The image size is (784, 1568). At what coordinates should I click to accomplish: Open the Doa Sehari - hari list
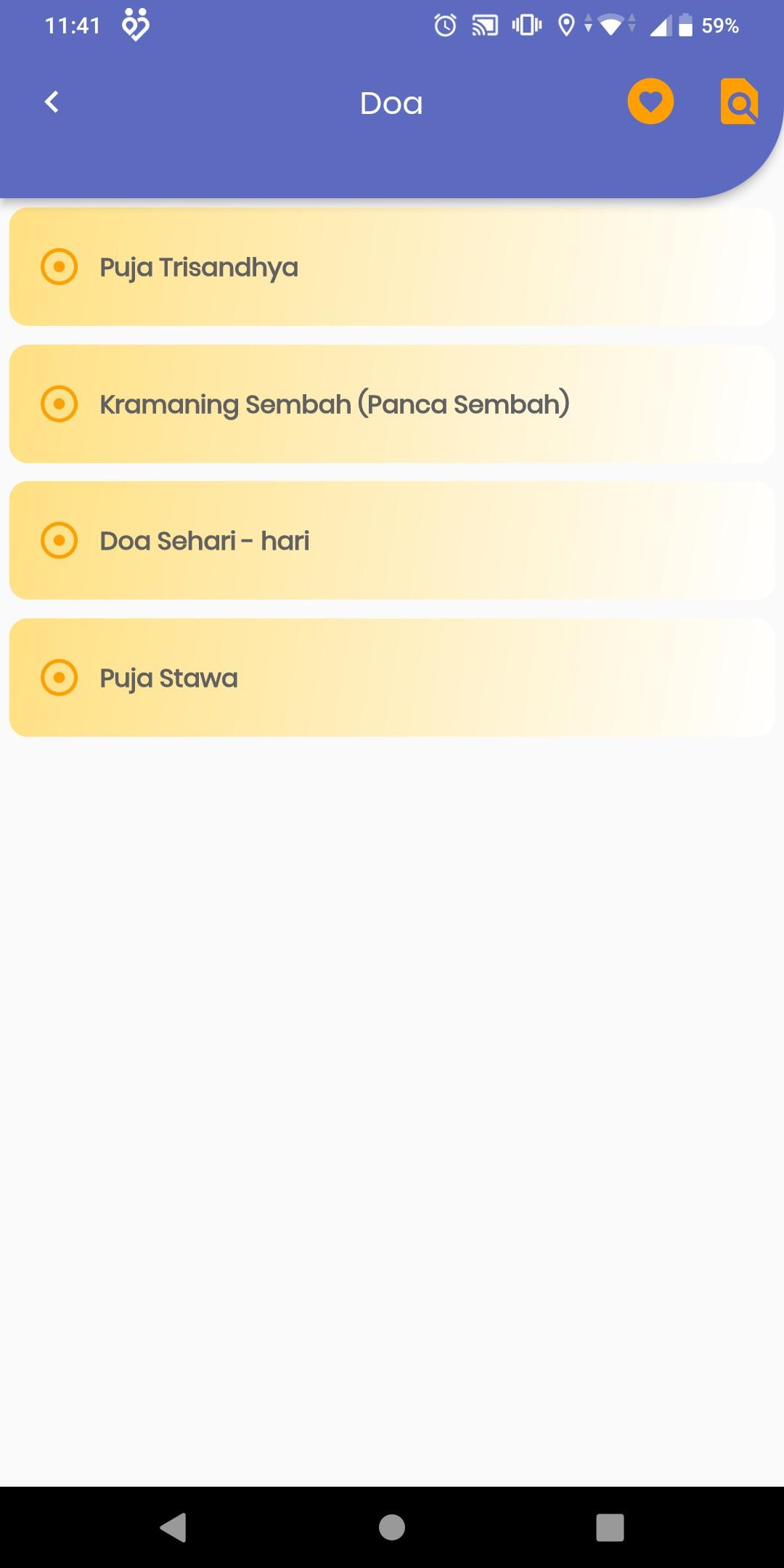tap(391, 540)
